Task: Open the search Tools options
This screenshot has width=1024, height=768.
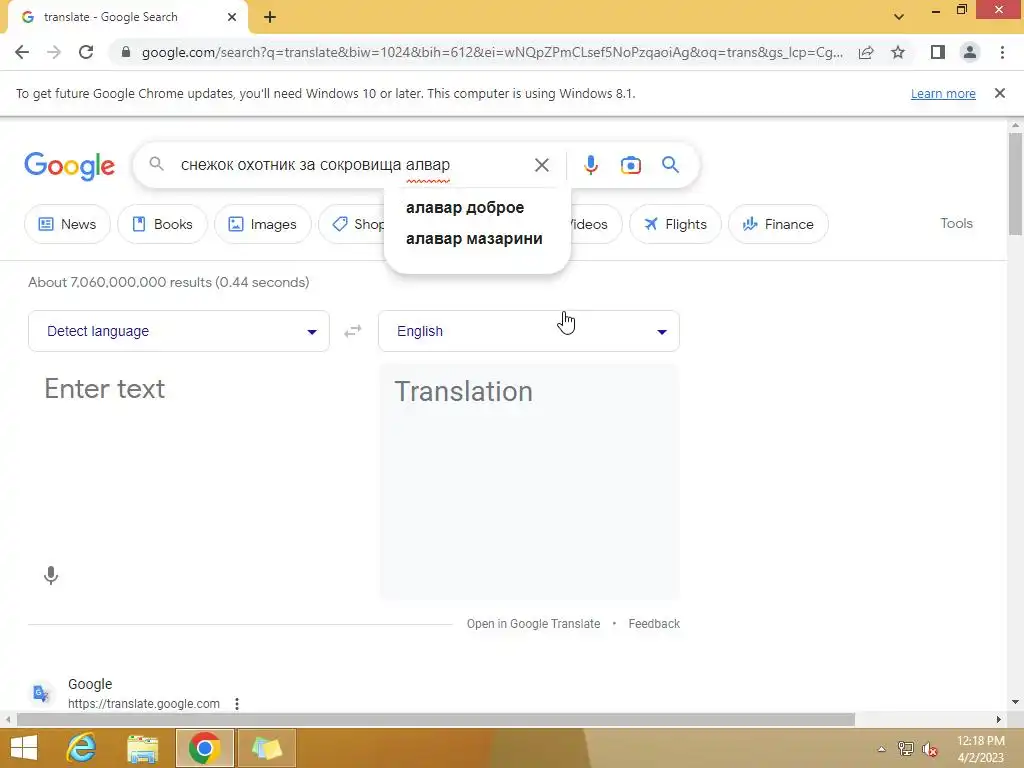Action: pos(956,223)
